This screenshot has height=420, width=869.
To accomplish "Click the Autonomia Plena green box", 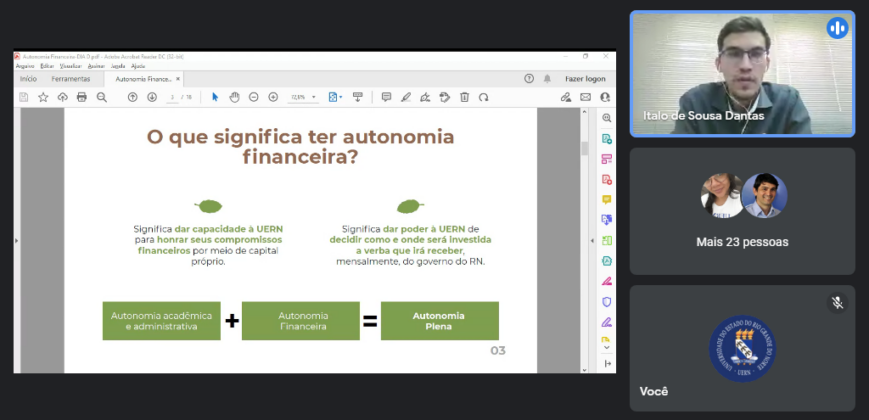I will (x=439, y=321).
